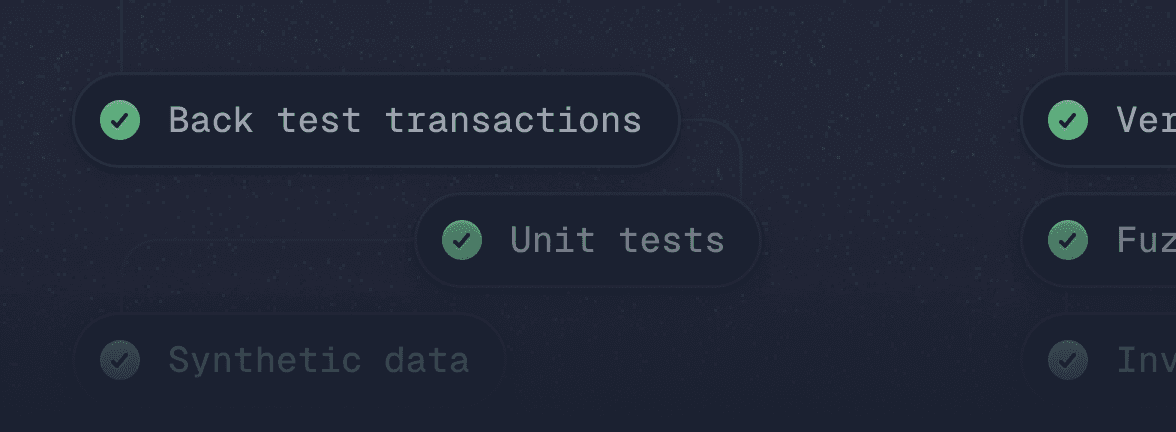Click the Synthetic data label text

[x=318, y=360]
